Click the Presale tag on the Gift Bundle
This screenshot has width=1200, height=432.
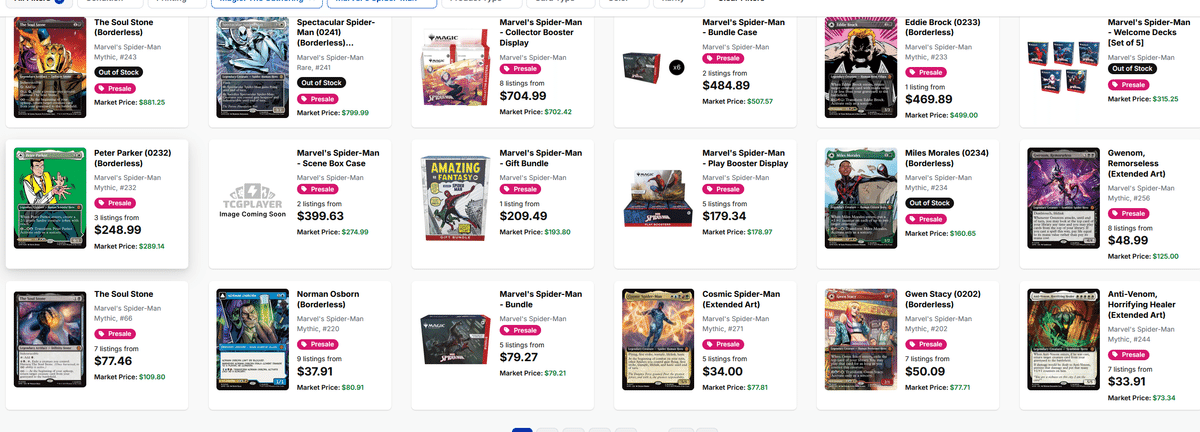521,188
